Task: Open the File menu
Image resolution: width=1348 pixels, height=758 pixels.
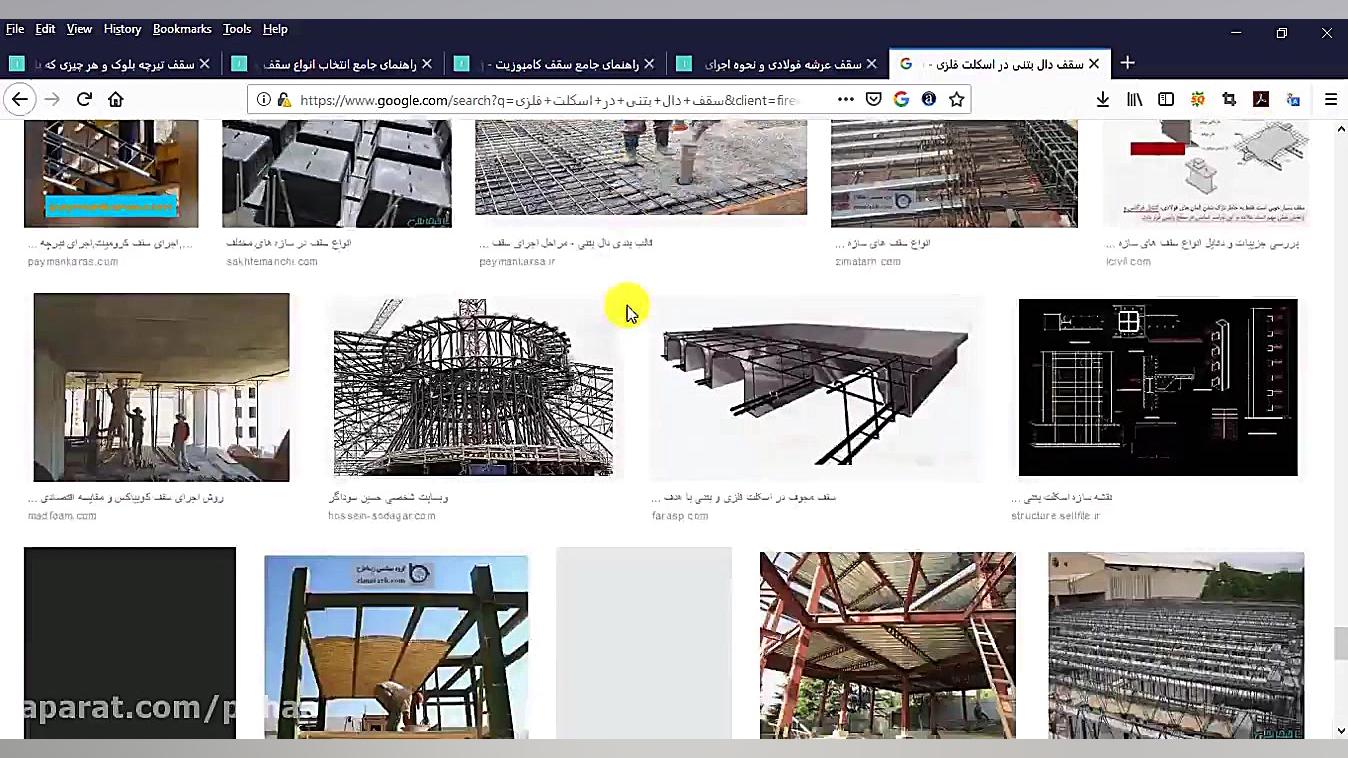Action: 15,29
